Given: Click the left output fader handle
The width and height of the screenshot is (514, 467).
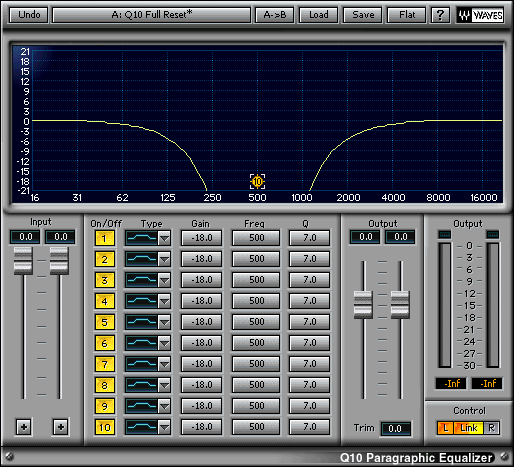Looking at the screenshot, I should 363,305.
